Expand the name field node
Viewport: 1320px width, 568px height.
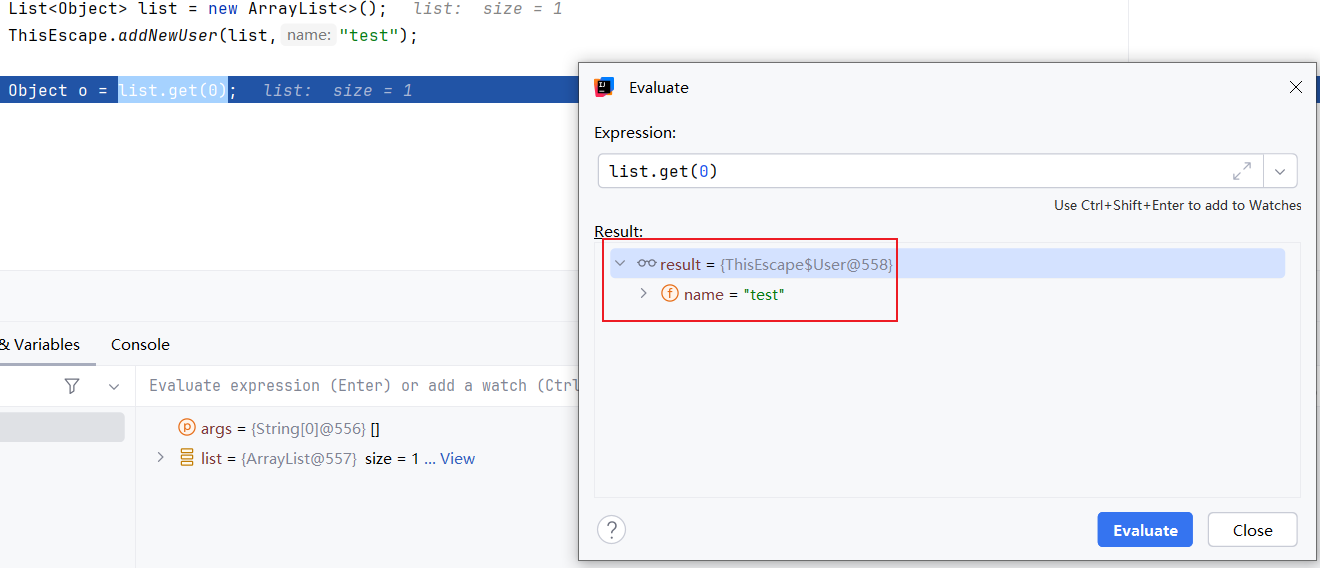(x=644, y=294)
